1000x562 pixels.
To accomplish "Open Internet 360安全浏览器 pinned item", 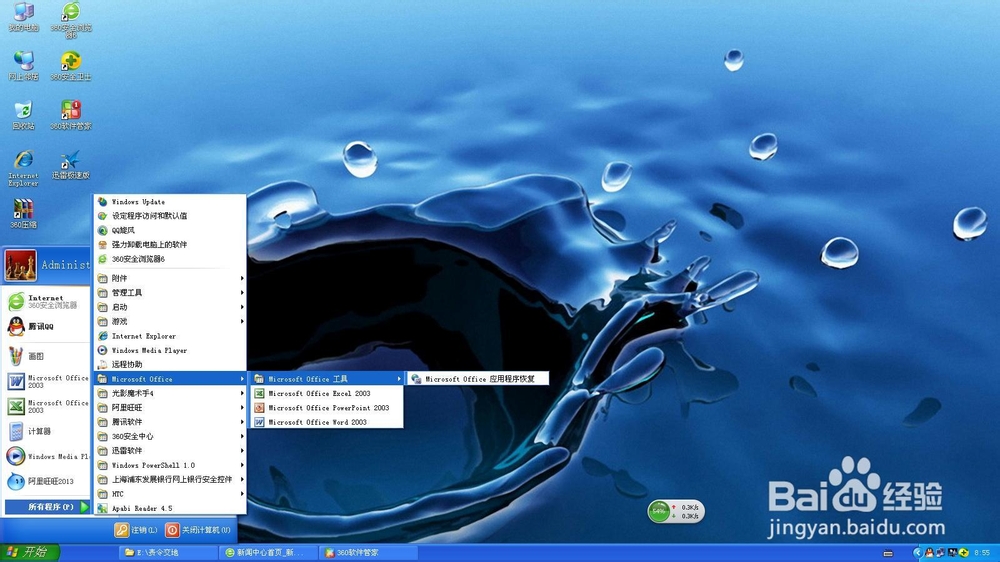I will click(46, 301).
